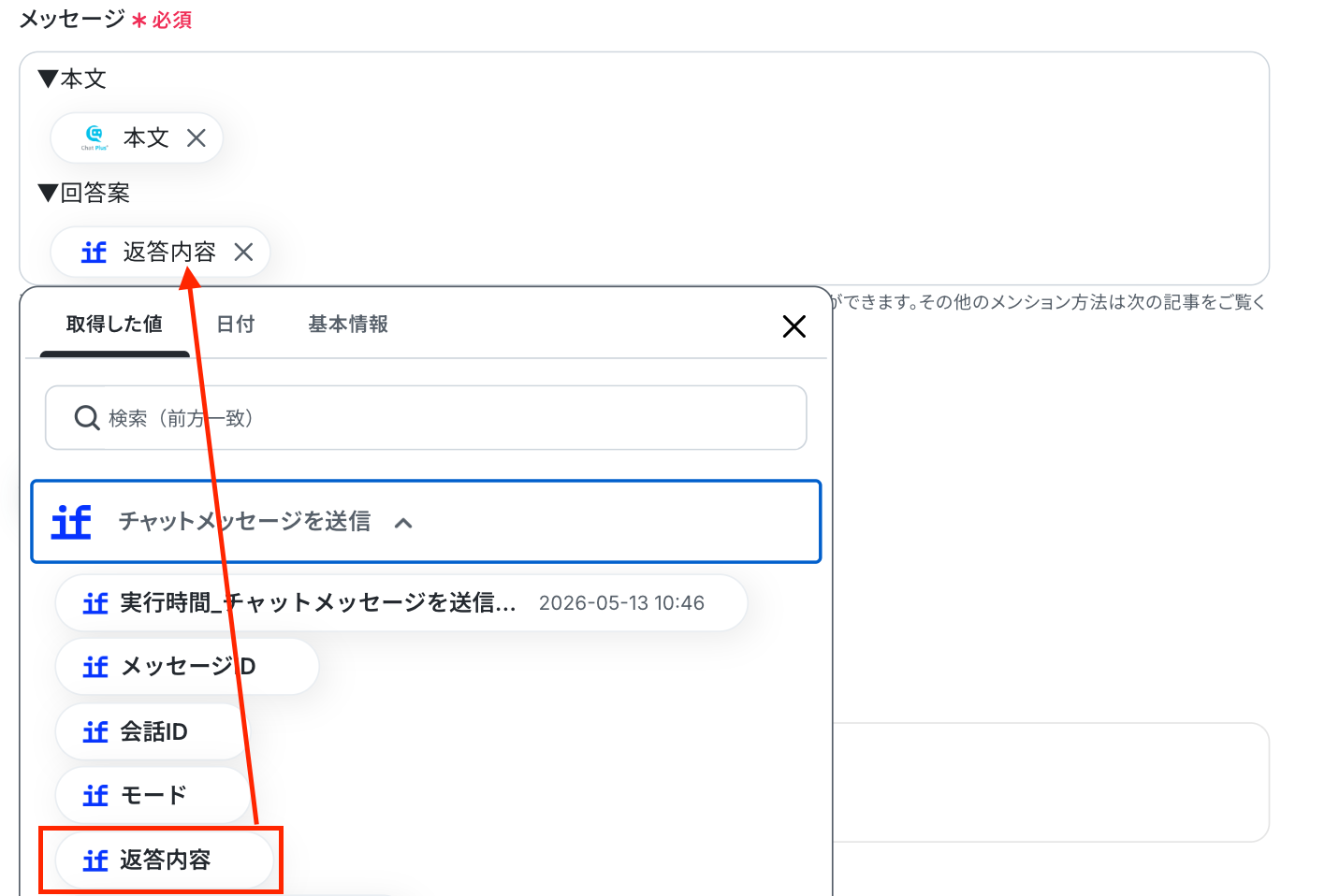Click the mention help text about その他のメンション方法
The width and height of the screenshot is (1325, 896).
[x=1048, y=302]
